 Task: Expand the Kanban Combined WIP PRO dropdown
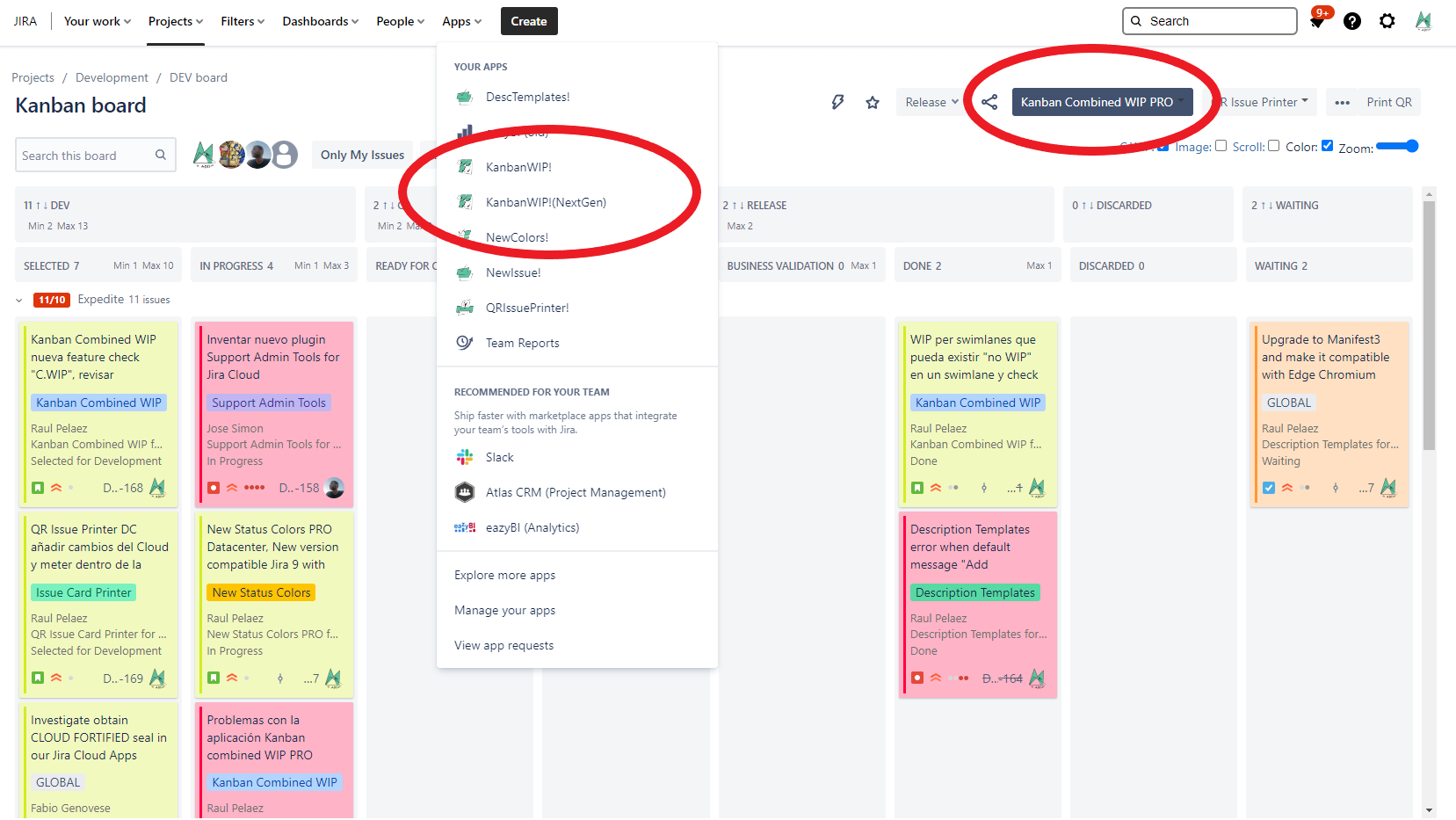(1183, 102)
